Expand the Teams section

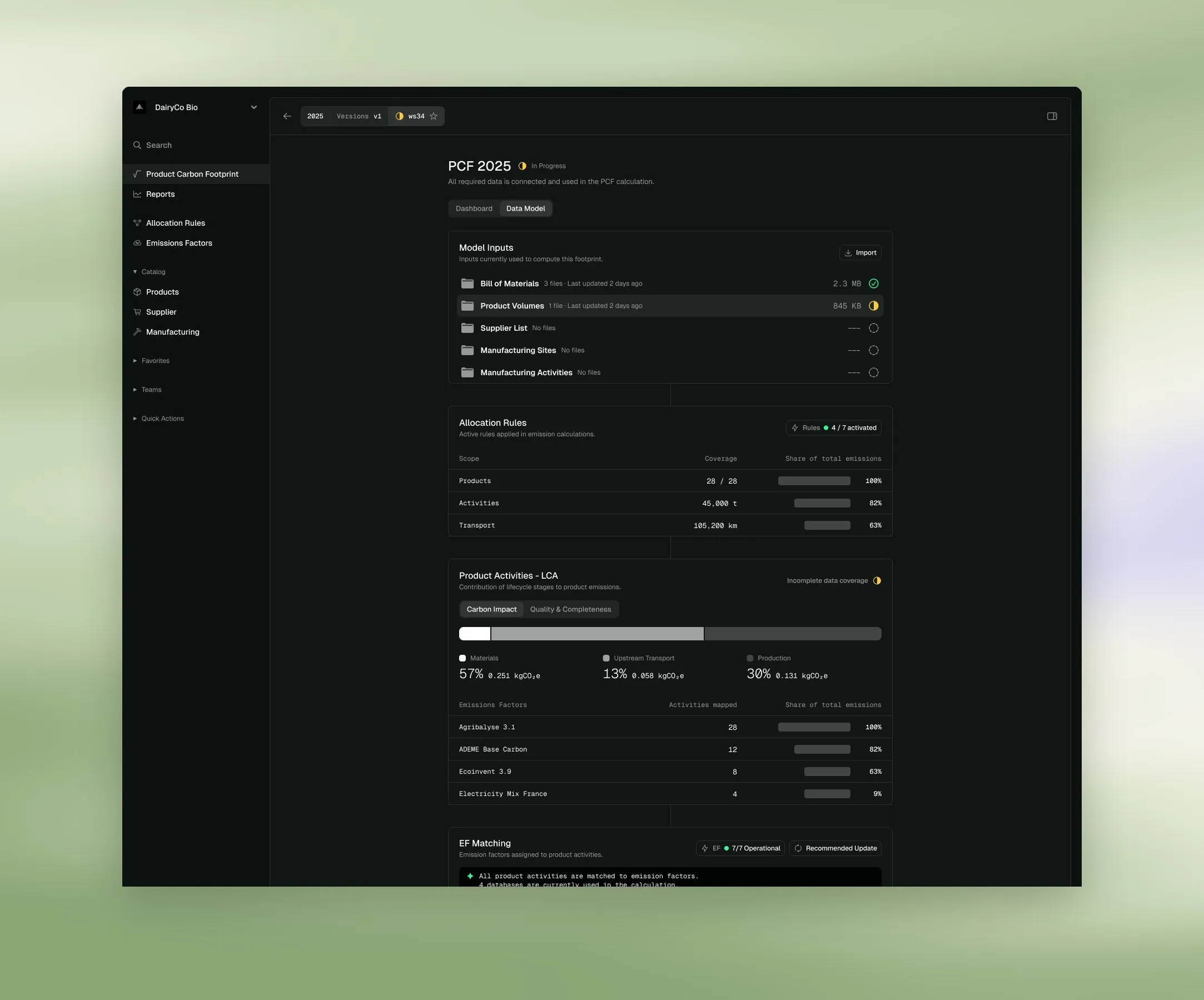pyautogui.click(x=147, y=390)
